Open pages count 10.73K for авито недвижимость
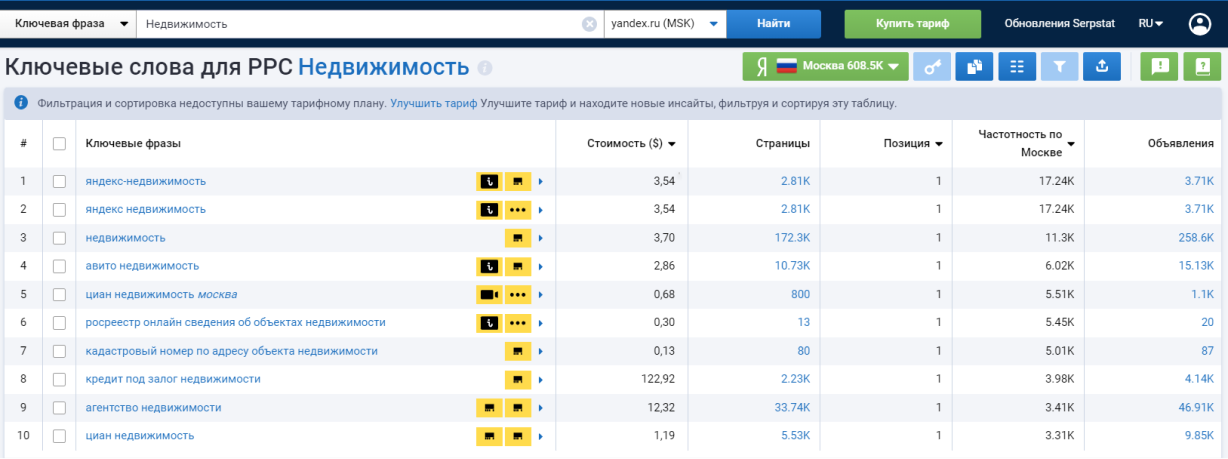The width and height of the screenshot is (1228, 459). coord(791,266)
